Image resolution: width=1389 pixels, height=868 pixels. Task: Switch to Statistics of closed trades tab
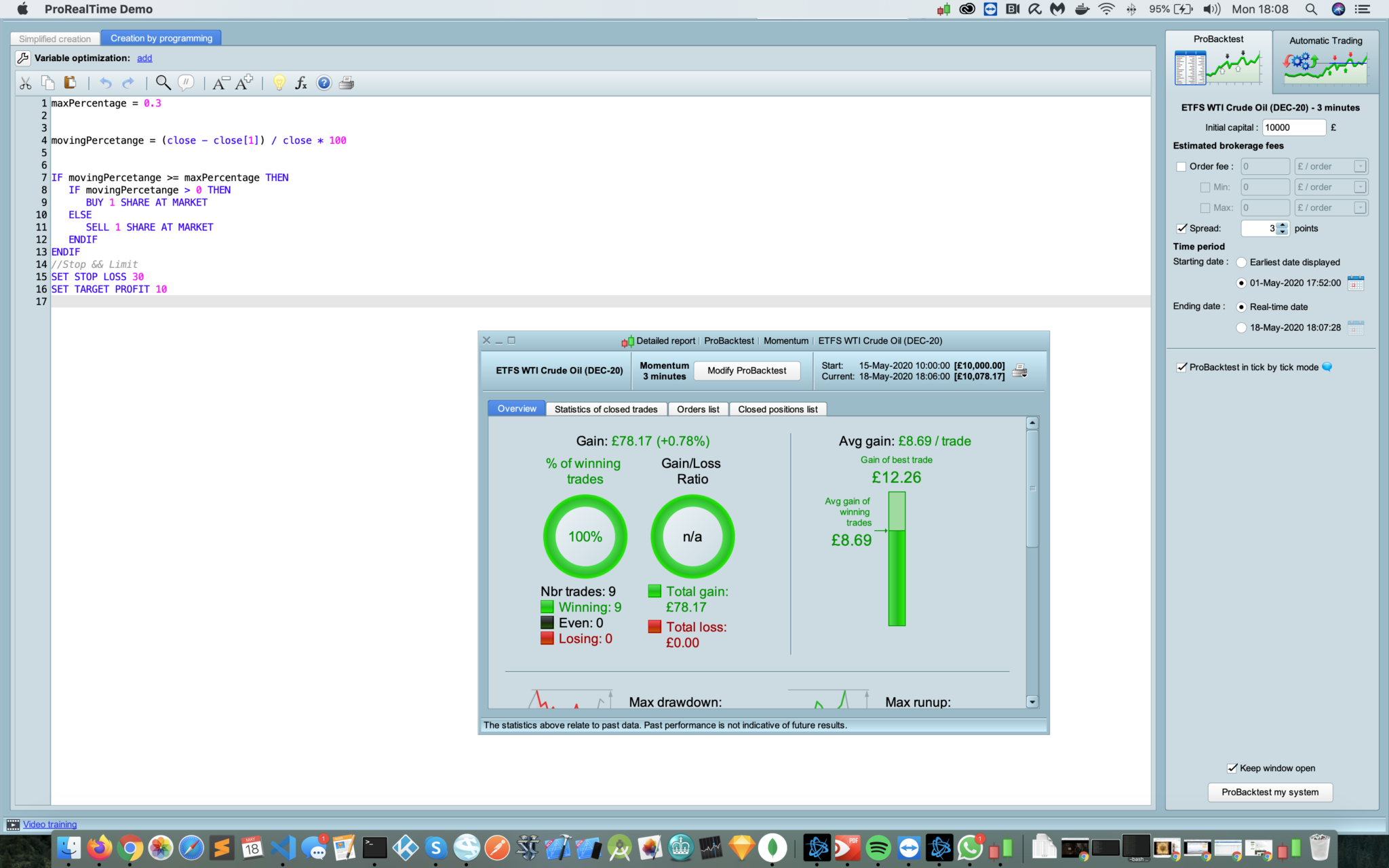point(606,409)
